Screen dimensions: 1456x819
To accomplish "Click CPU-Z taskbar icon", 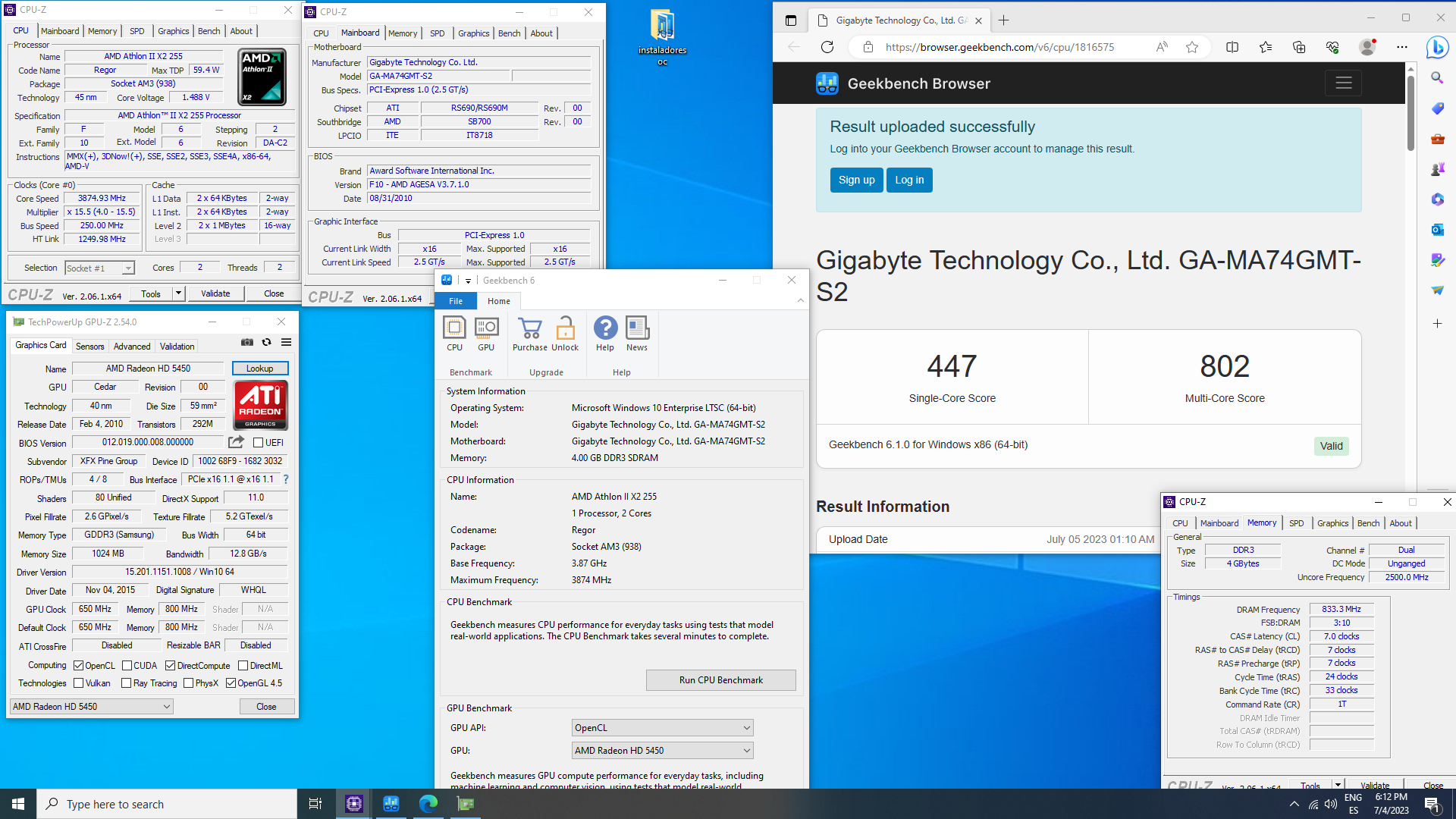I will coord(354,804).
